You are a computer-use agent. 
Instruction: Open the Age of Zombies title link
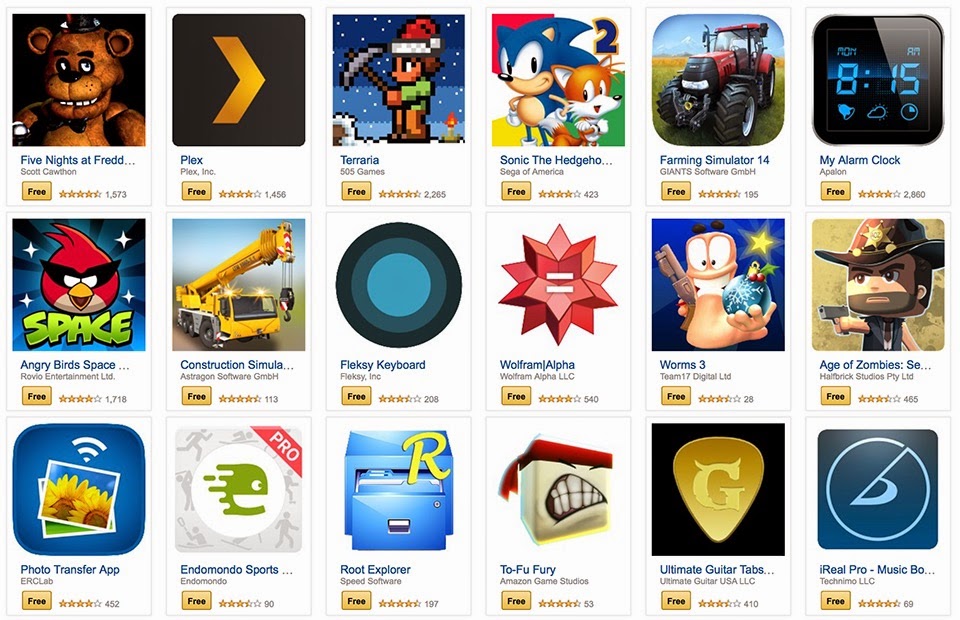coord(876,365)
